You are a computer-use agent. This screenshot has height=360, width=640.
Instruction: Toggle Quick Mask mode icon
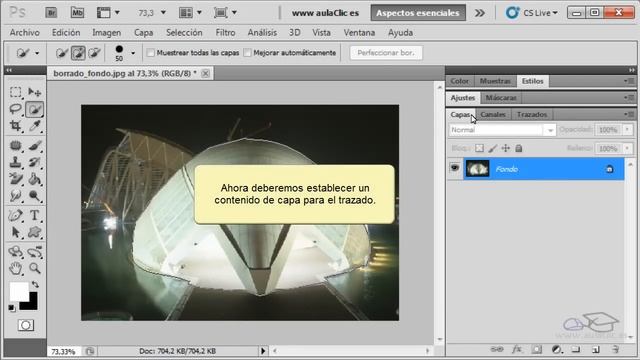coord(26,325)
